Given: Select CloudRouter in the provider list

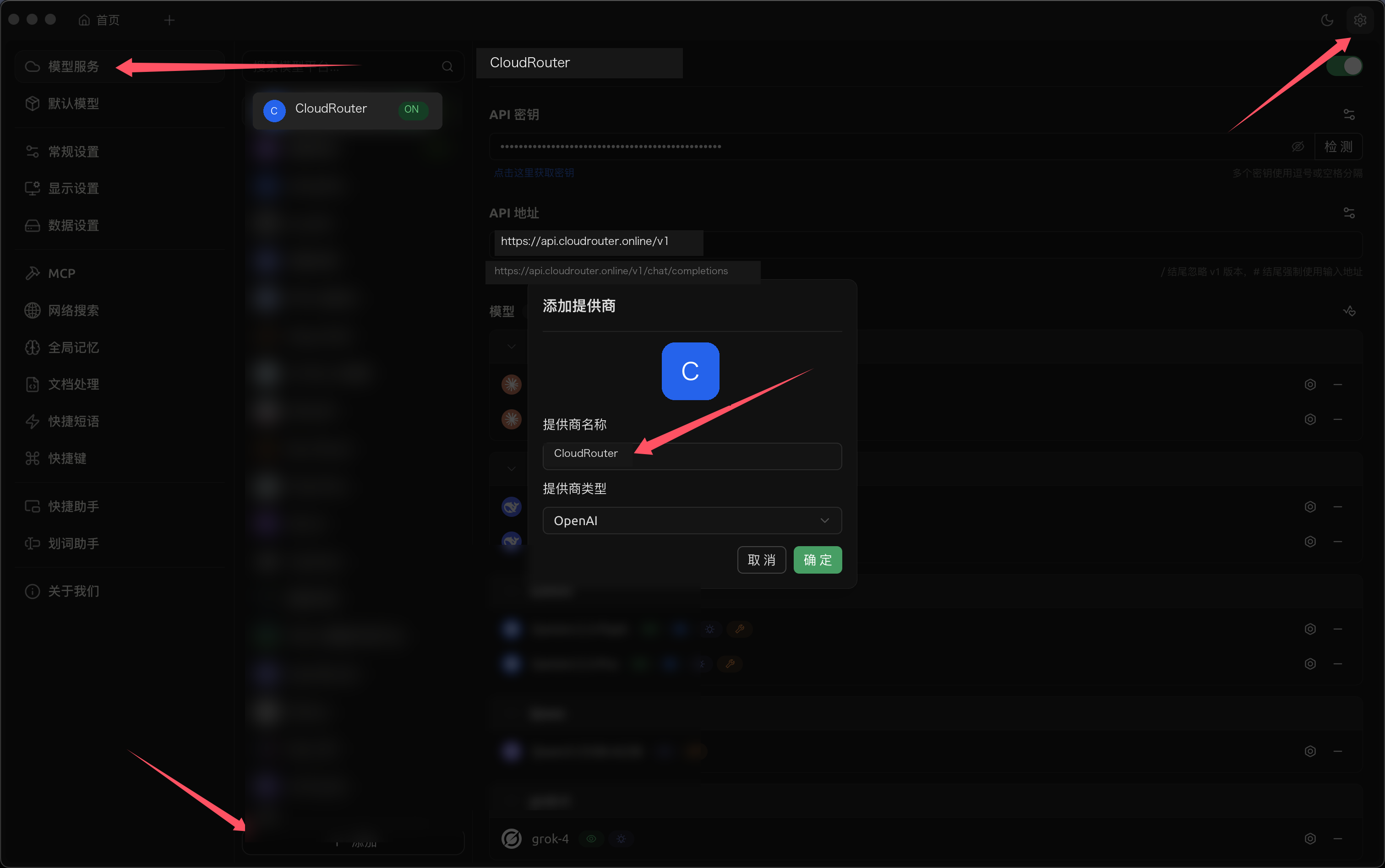Looking at the screenshot, I should [348, 110].
